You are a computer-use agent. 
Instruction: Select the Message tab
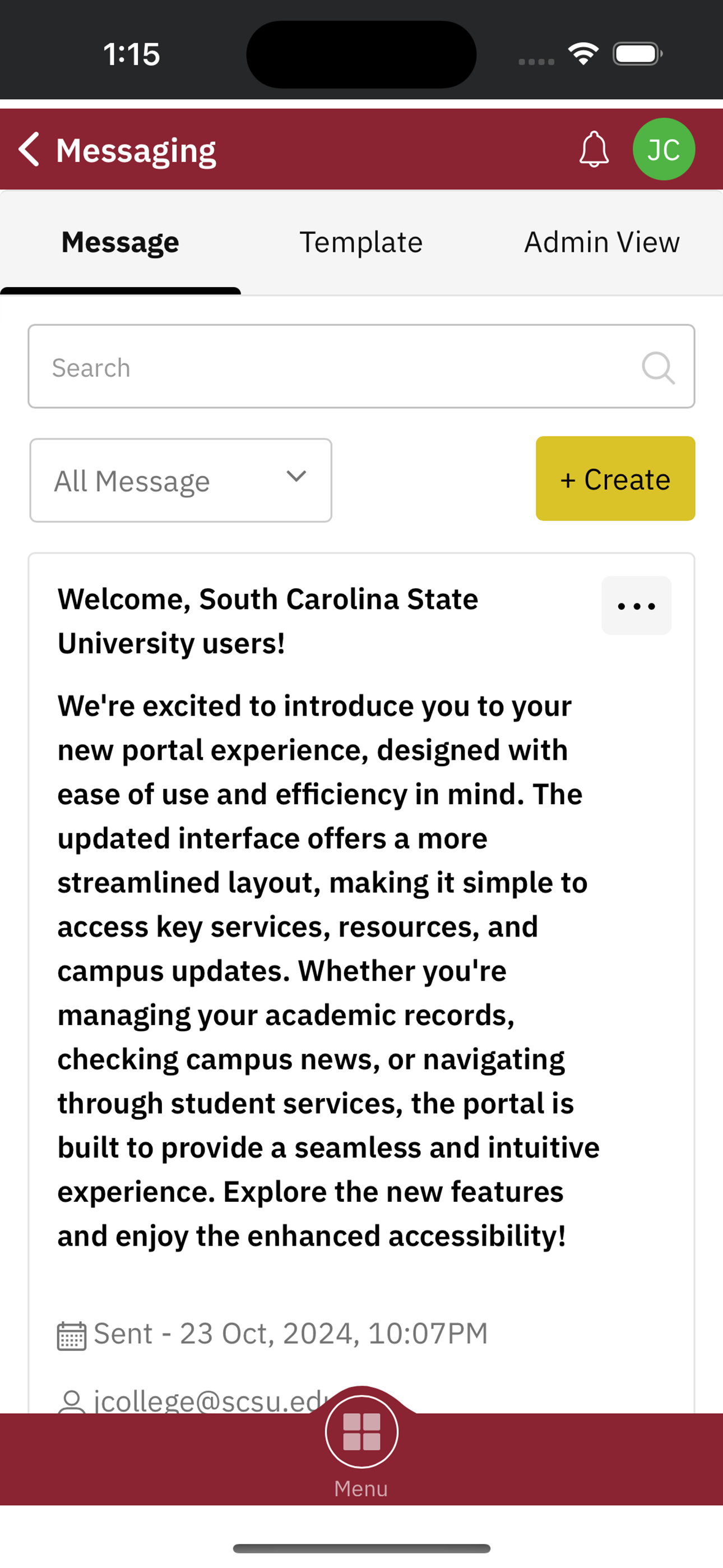121,242
